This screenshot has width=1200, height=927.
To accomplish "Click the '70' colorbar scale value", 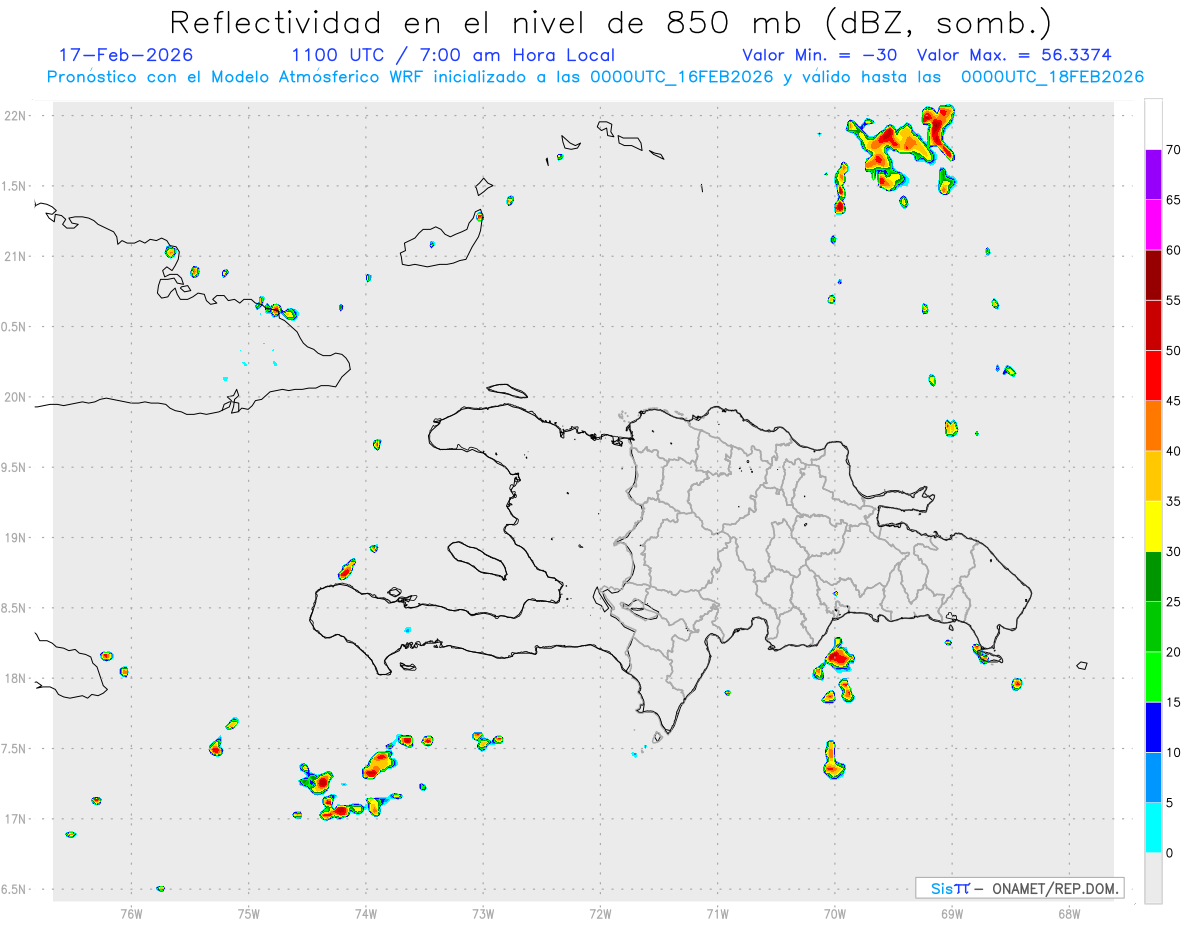I will [x=1174, y=150].
